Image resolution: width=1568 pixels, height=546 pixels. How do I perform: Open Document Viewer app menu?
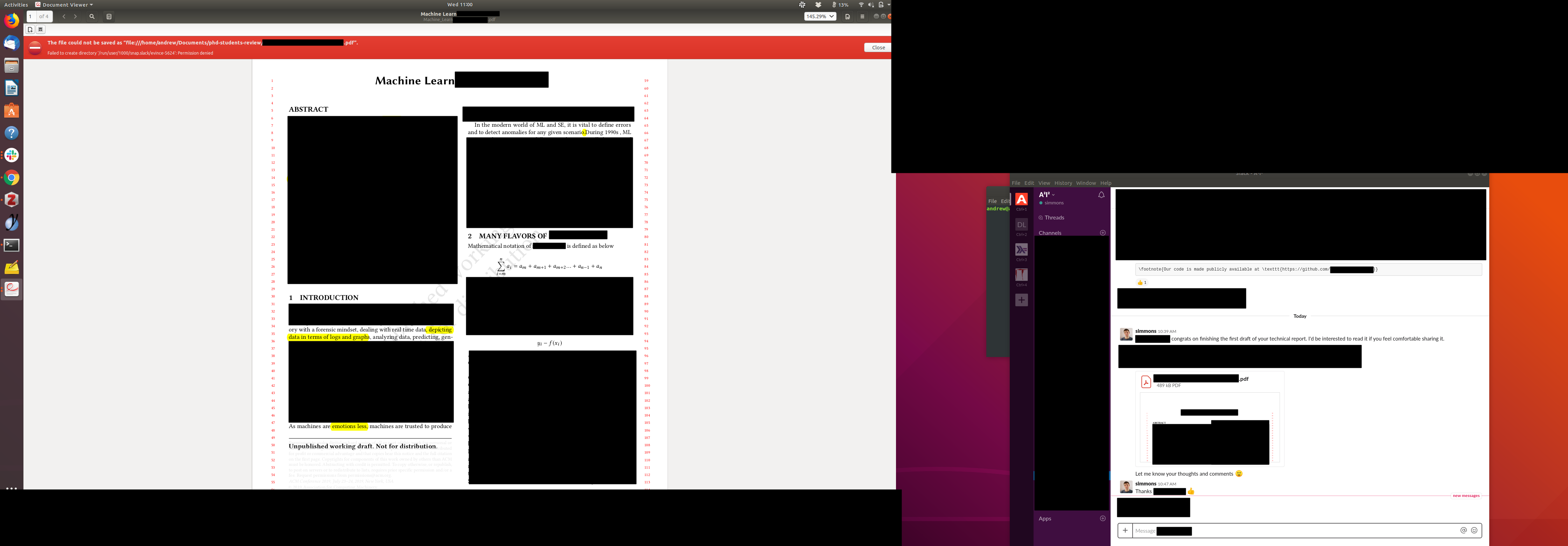pos(64,5)
